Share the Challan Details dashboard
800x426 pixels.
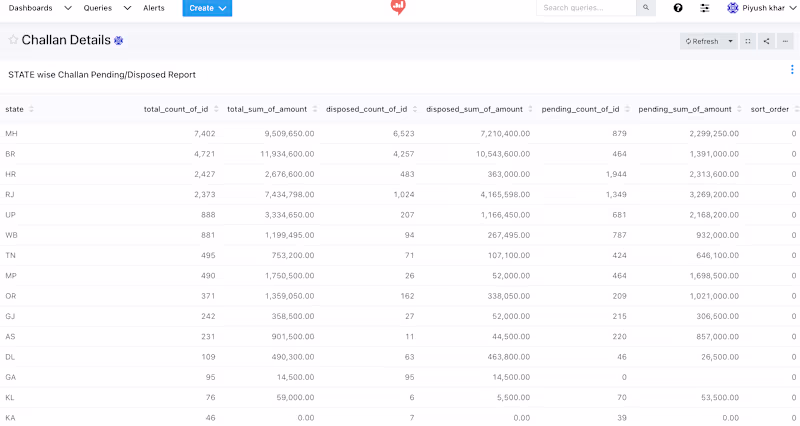pyautogui.click(x=766, y=41)
